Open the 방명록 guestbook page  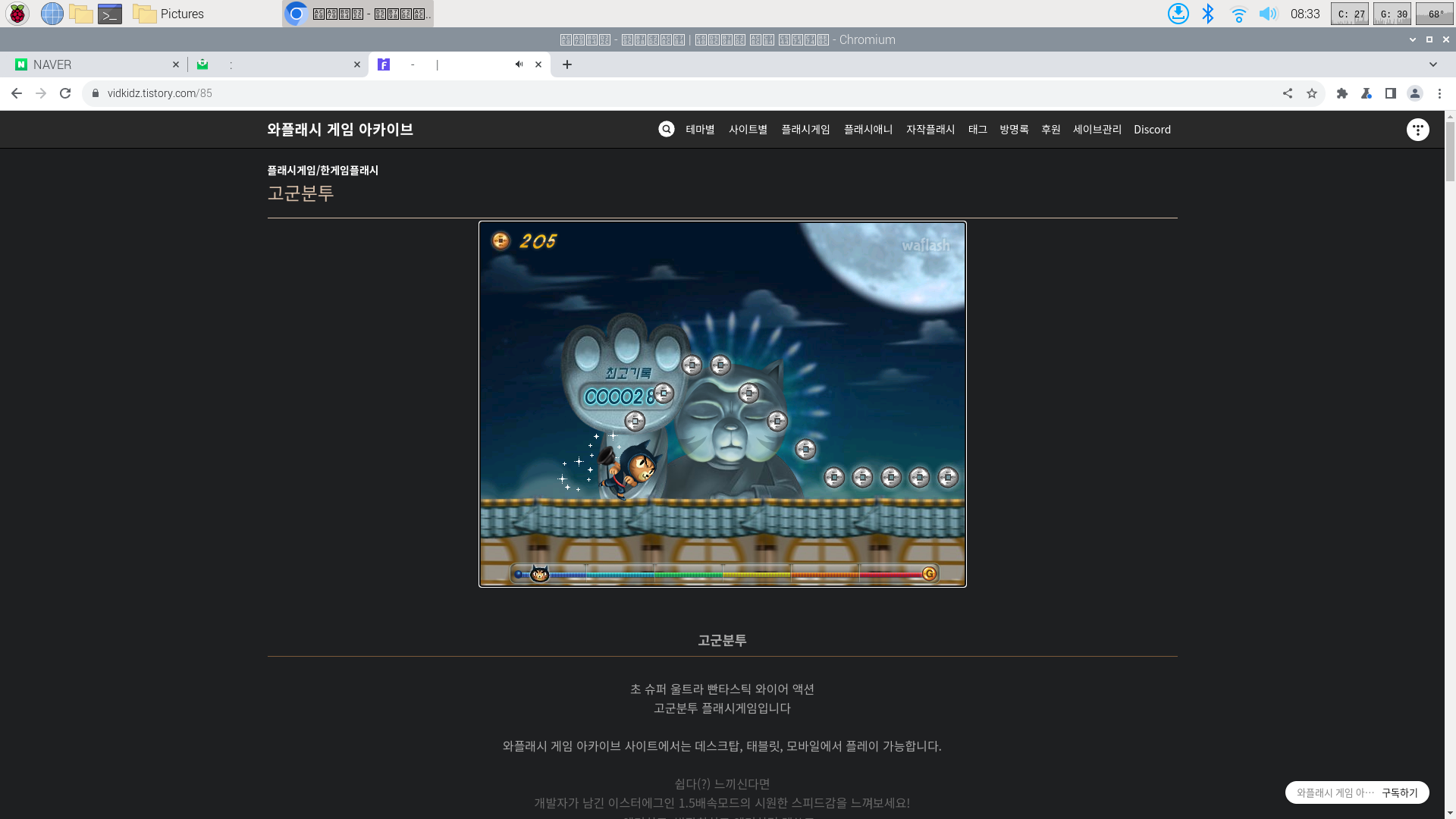(1014, 130)
